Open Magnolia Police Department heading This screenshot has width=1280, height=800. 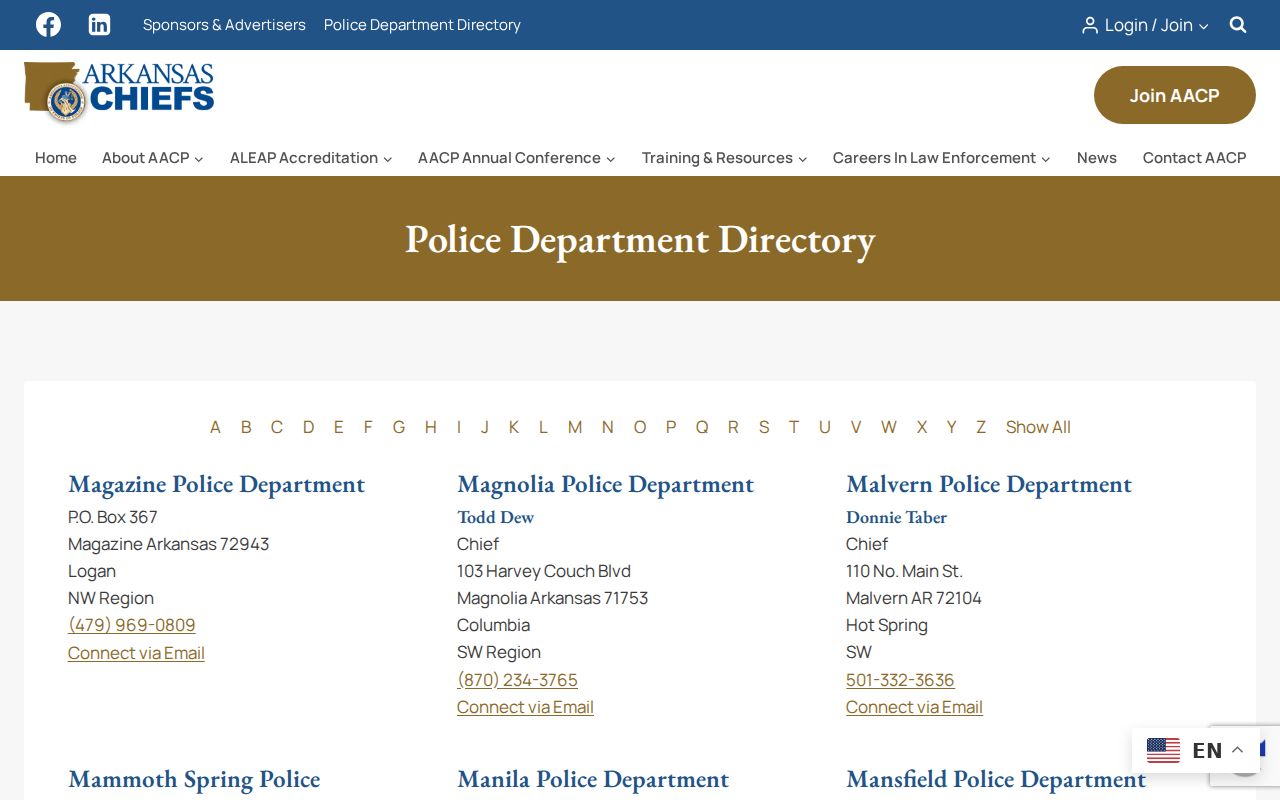[605, 484]
